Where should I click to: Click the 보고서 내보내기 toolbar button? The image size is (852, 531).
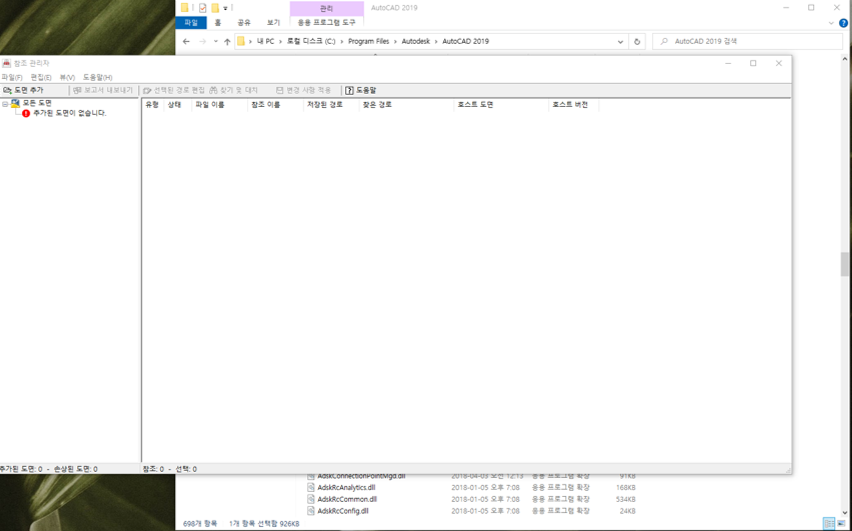pyautogui.click(x=103, y=90)
